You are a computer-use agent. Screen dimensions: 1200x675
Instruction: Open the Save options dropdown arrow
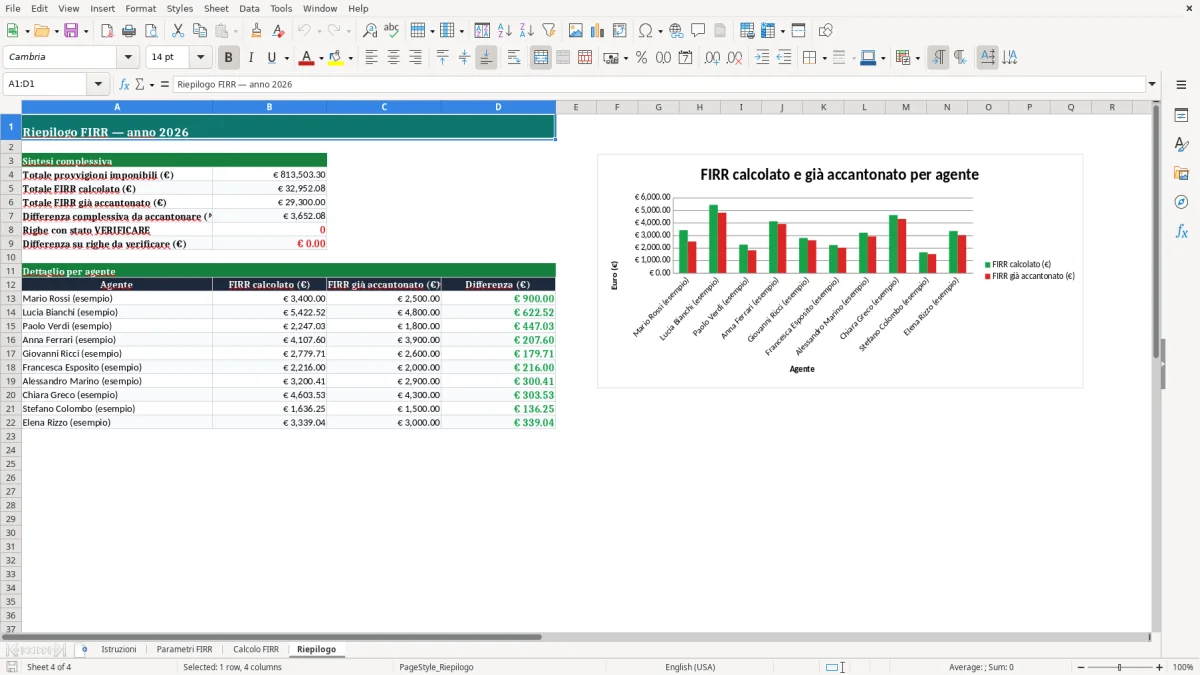[86, 31]
